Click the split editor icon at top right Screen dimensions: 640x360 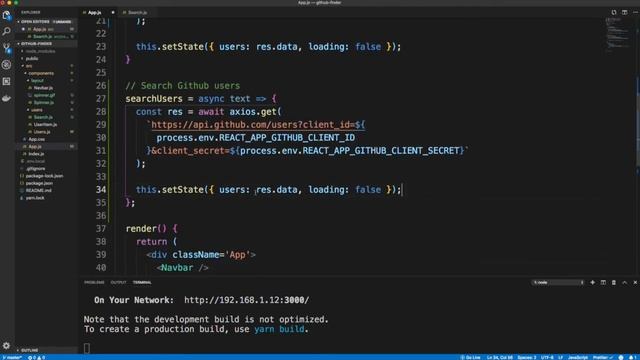tap(624, 12)
